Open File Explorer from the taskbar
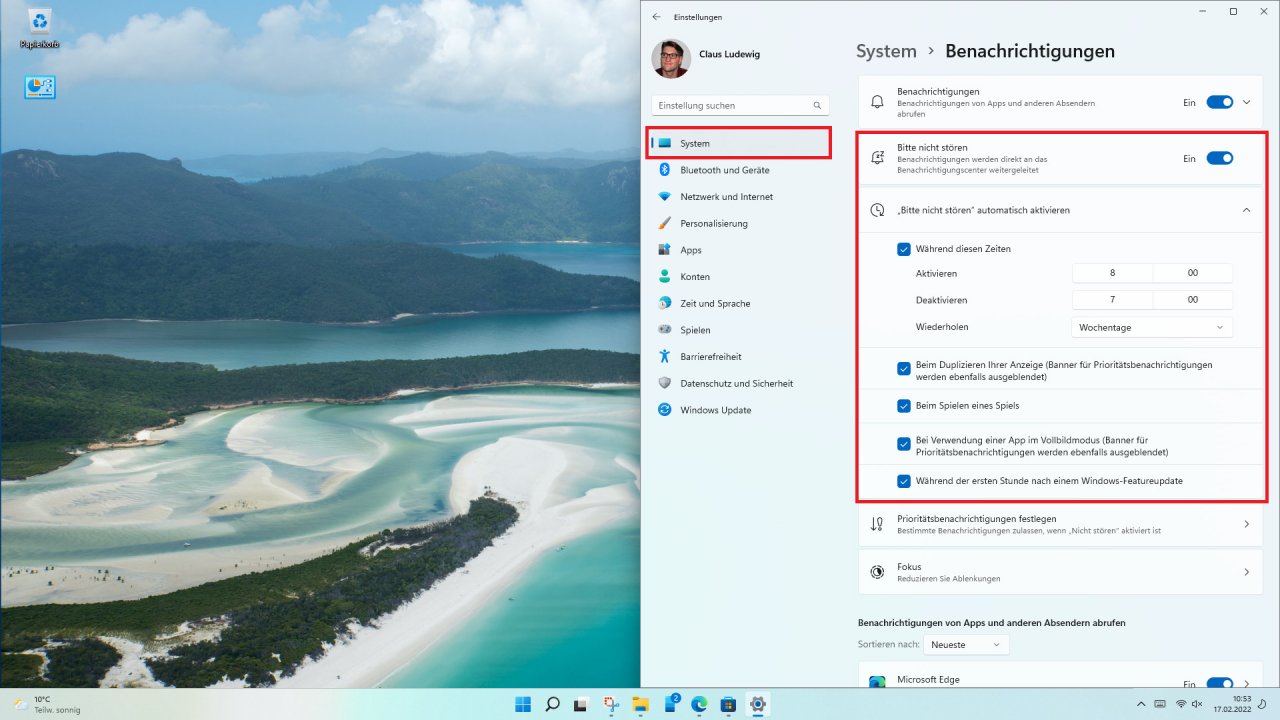The image size is (1280, 720). click(640, 704)
